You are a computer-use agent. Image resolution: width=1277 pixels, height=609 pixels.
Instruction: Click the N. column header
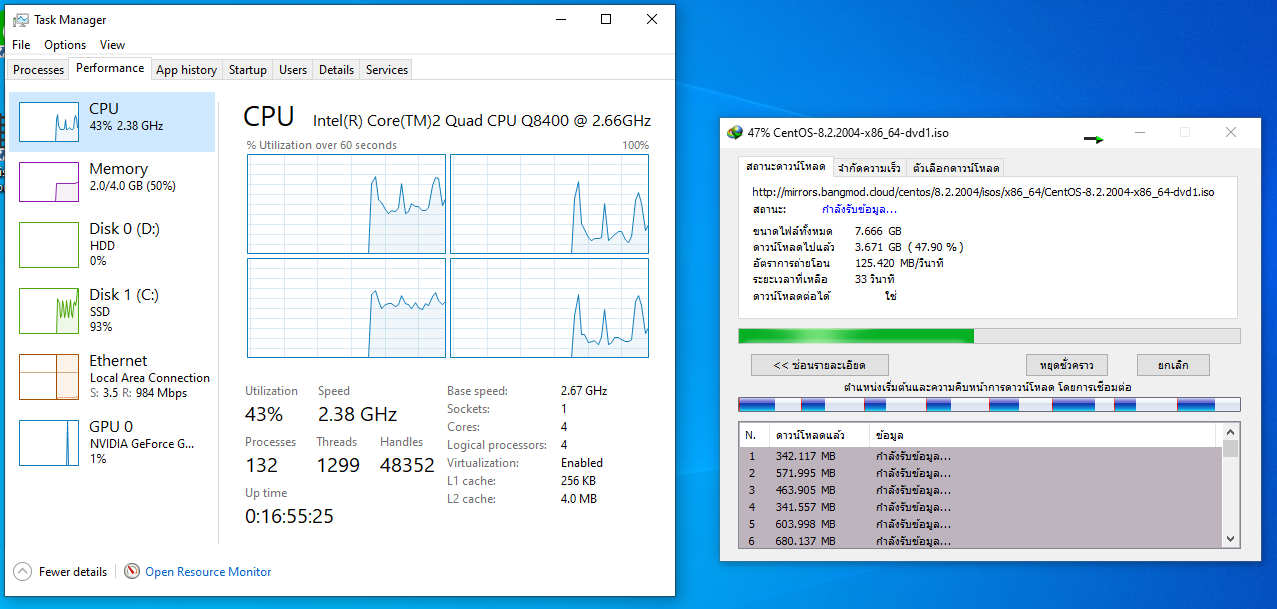[x=753, y=435]
